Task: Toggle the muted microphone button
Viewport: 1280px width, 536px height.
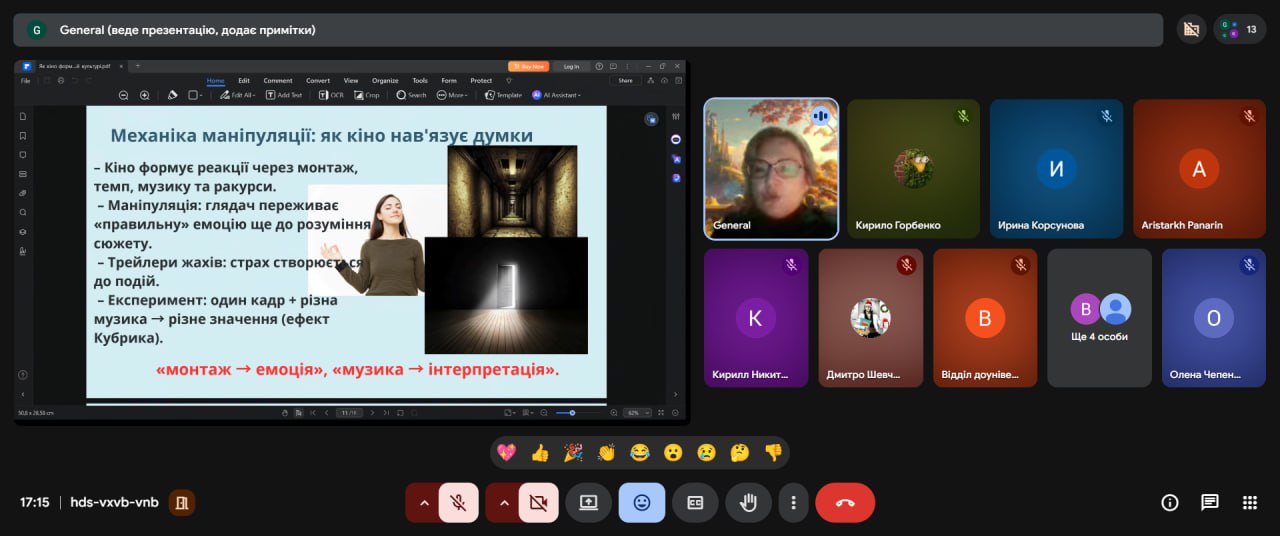Action: click(459, 503)
